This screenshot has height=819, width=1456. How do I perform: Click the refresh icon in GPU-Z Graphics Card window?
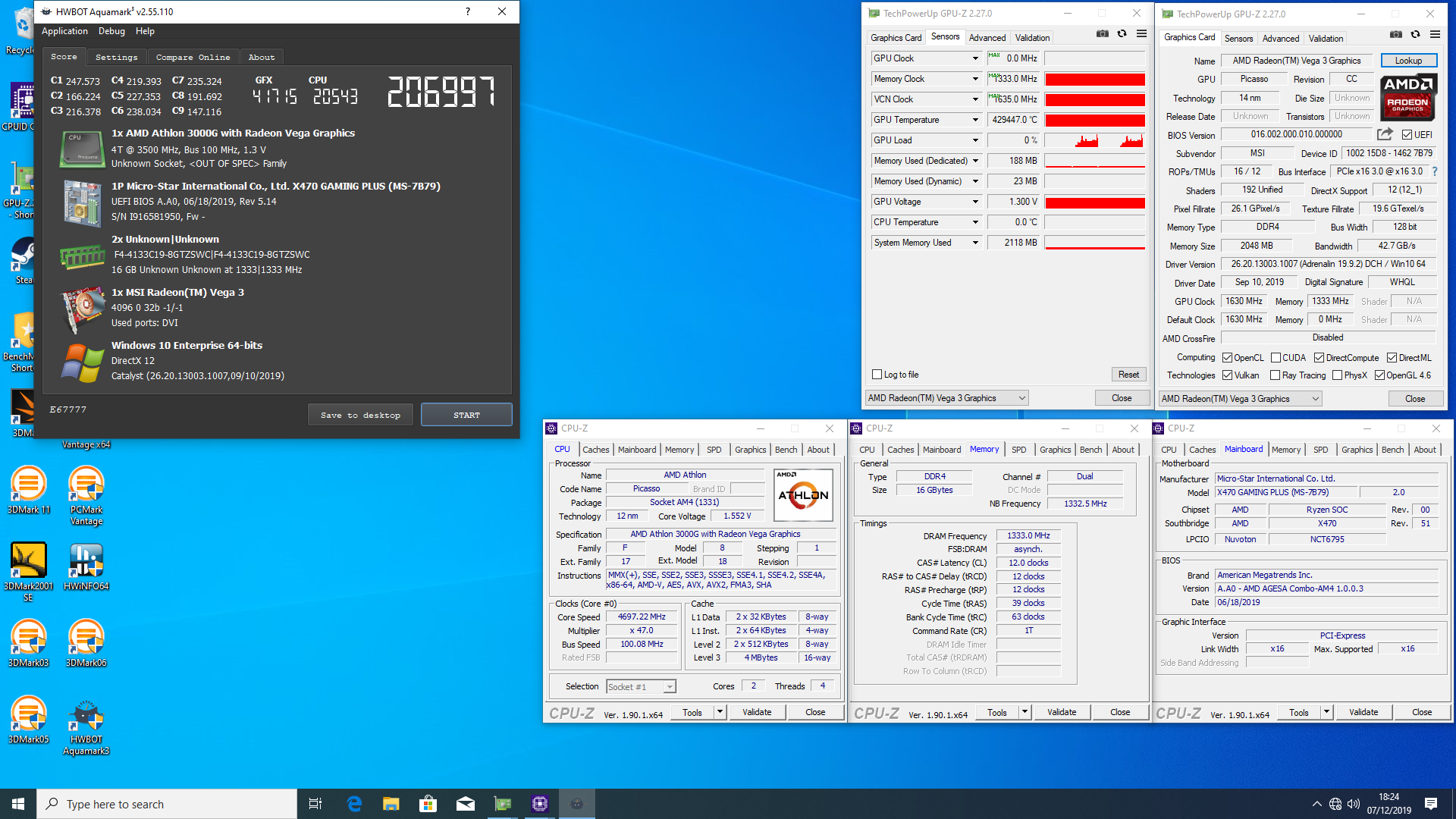pyautogui.click(x=1416, y=34)
